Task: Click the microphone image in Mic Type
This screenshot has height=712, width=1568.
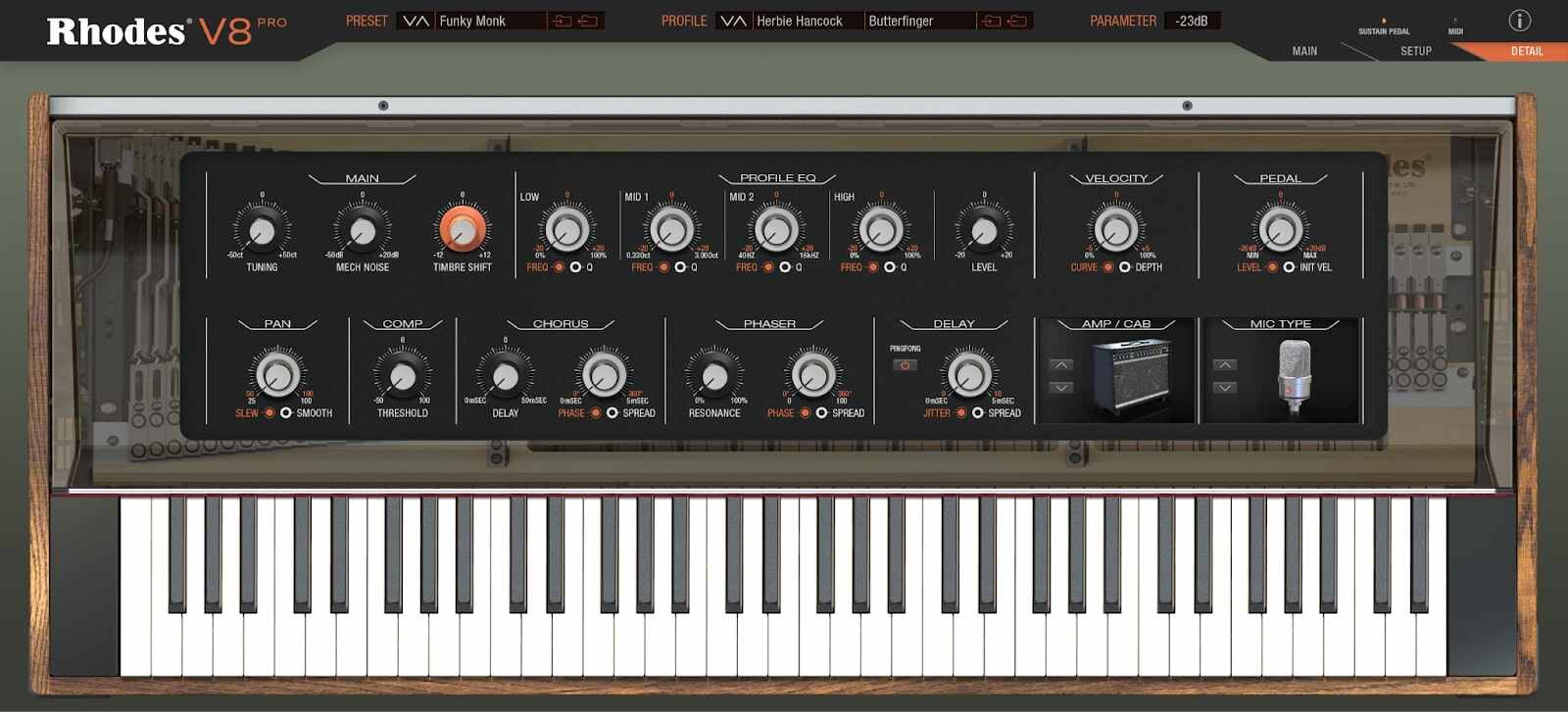Action: point(1295,371)
